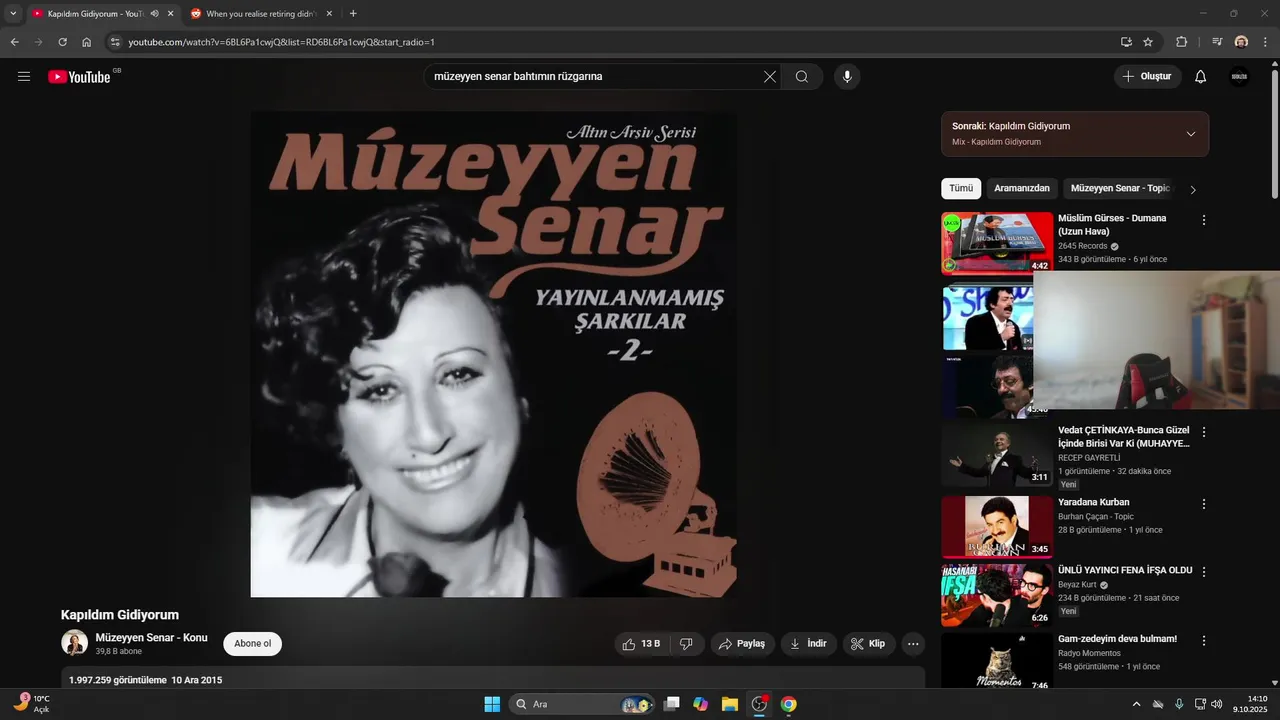Open the YouTube hamburger guide menu
Viewport: 1280px width, 720px height.
(24, 77)
